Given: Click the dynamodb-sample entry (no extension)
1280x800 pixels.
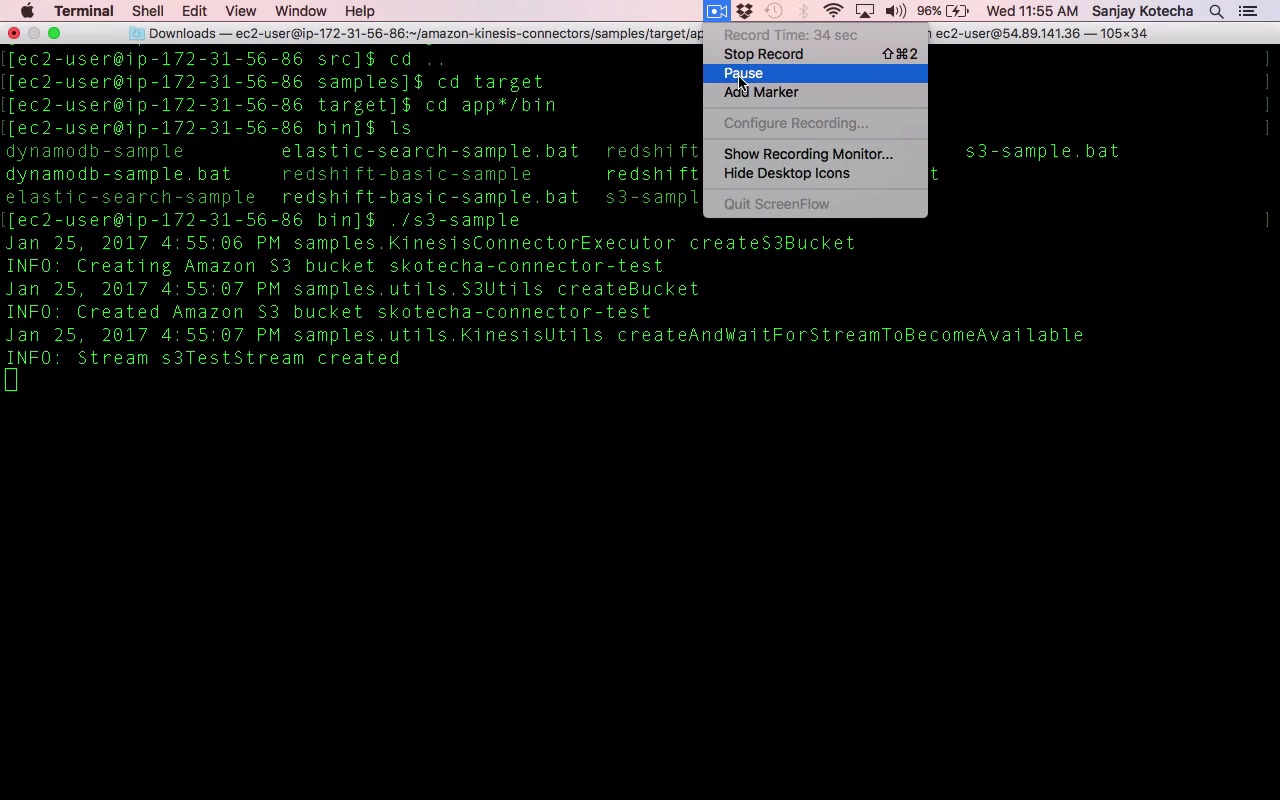Looking at the screenshot, I should pos(95,151).
